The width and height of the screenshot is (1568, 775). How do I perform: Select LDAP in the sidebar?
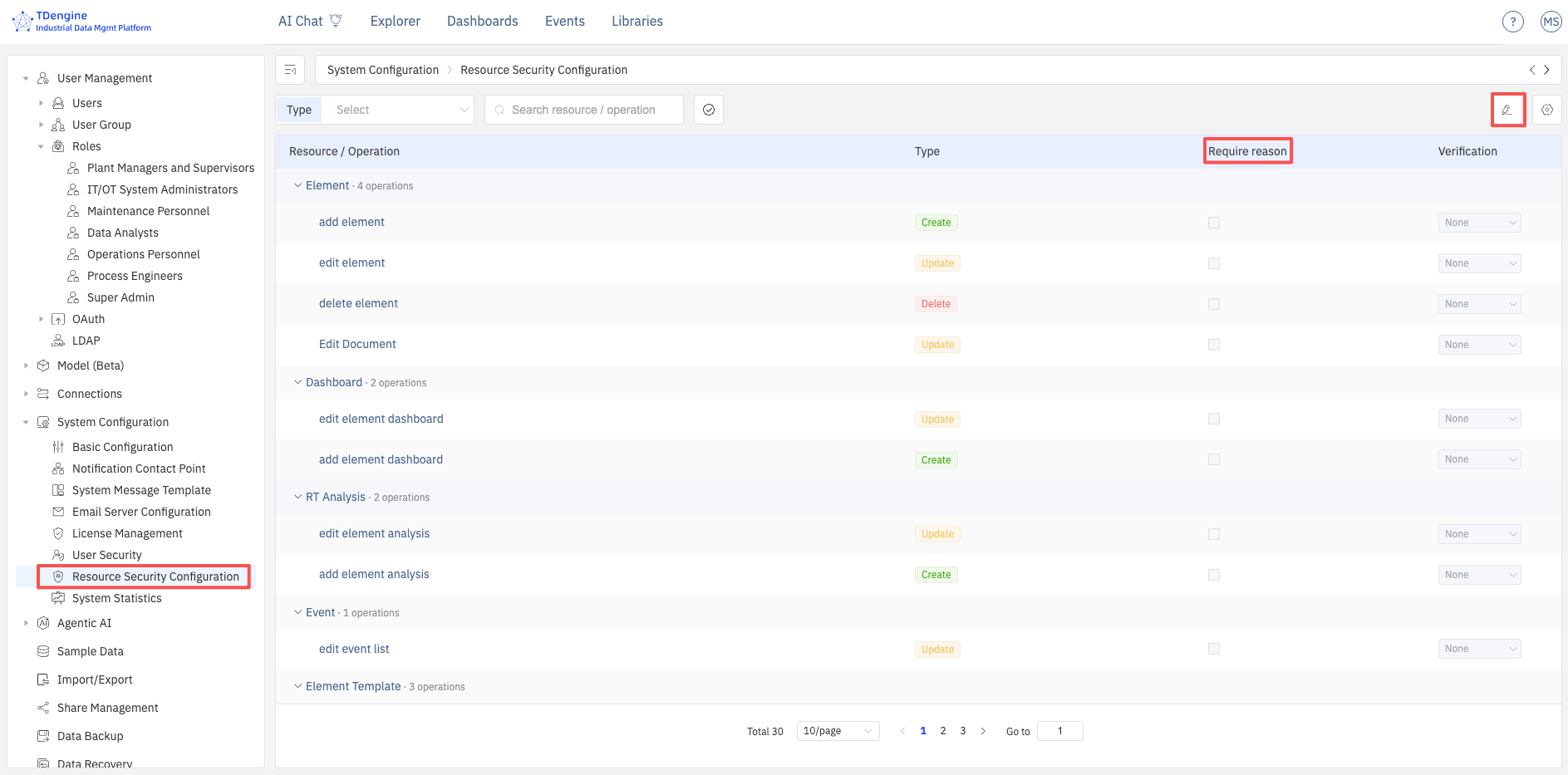click(86, 341)
